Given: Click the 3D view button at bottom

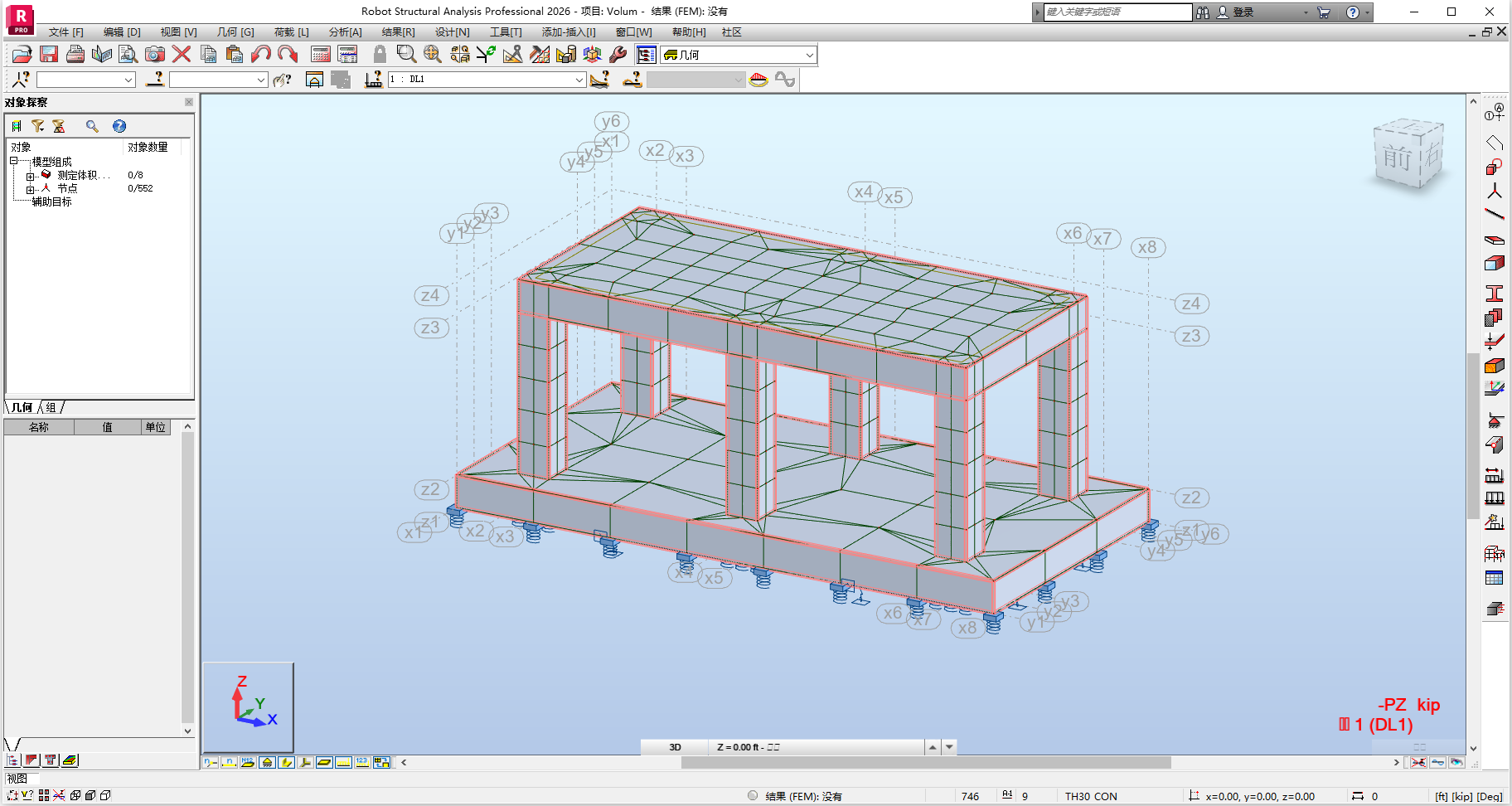Looking at the screenshot, I should click(x=675, y=747).
